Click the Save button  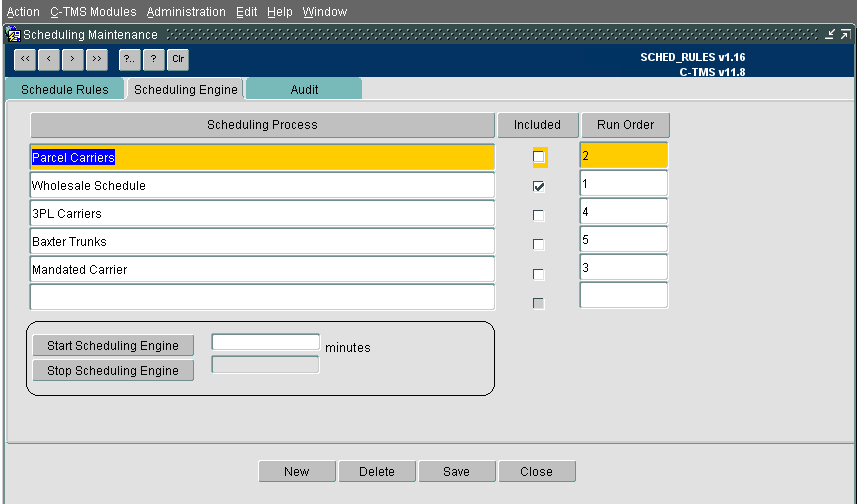(x=457, y=471)
